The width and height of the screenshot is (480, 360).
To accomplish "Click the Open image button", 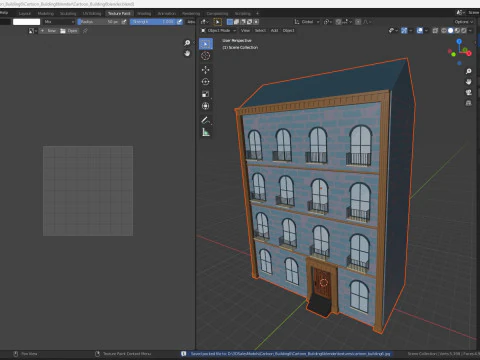I will [69, 31].
